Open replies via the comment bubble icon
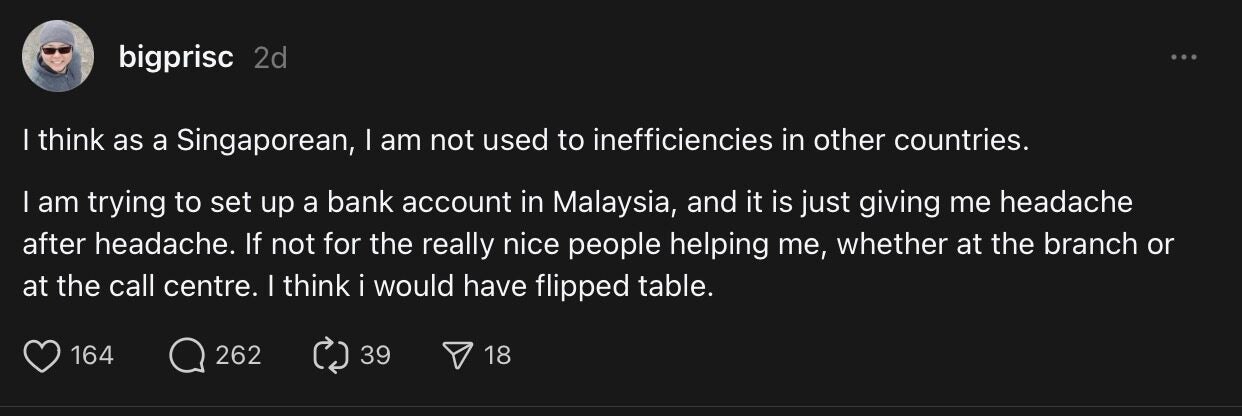This screenshot has width=1242, height=416. pos(185,355)
